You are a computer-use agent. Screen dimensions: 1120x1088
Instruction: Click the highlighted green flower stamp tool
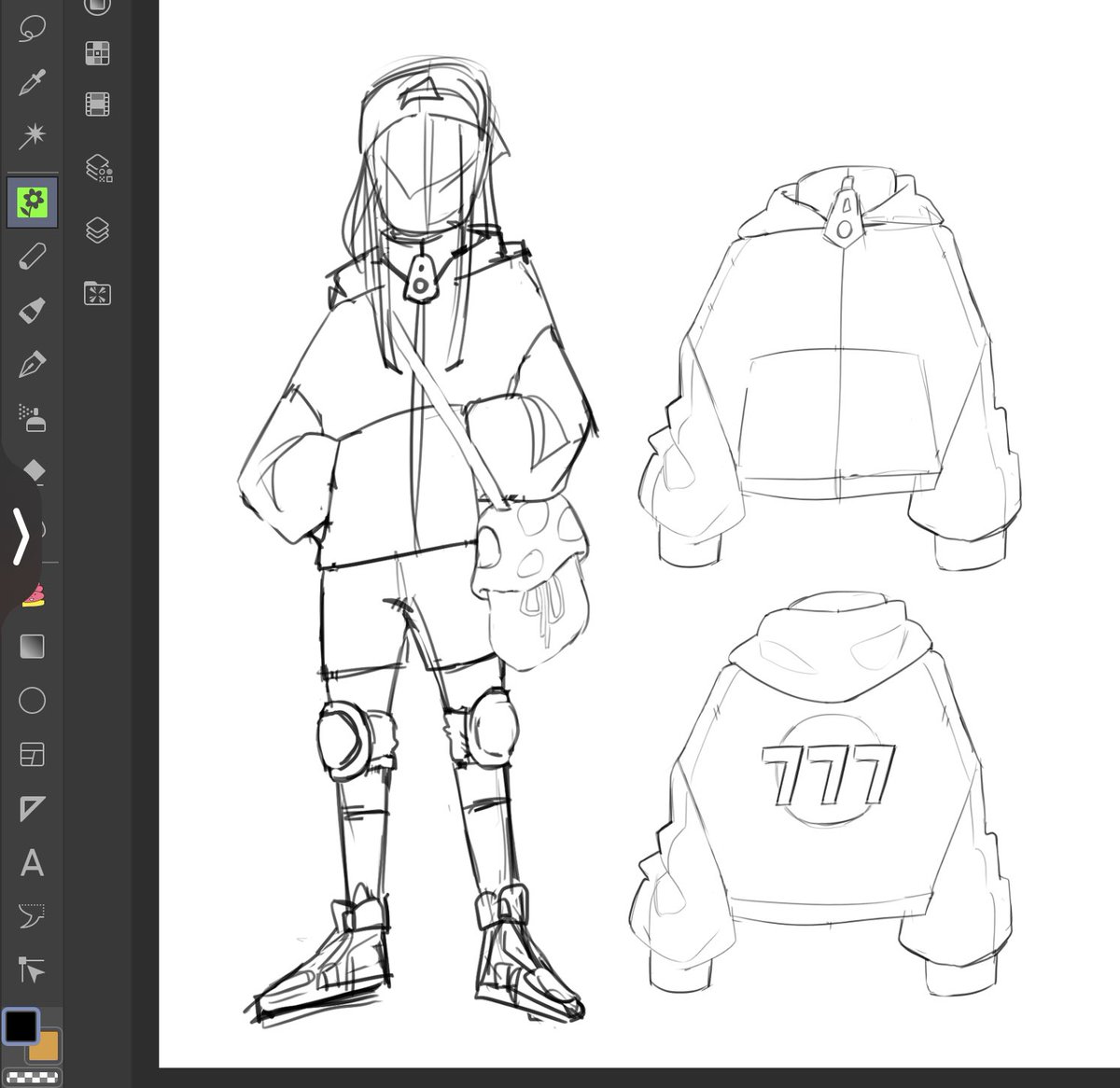tap(34, 201)
